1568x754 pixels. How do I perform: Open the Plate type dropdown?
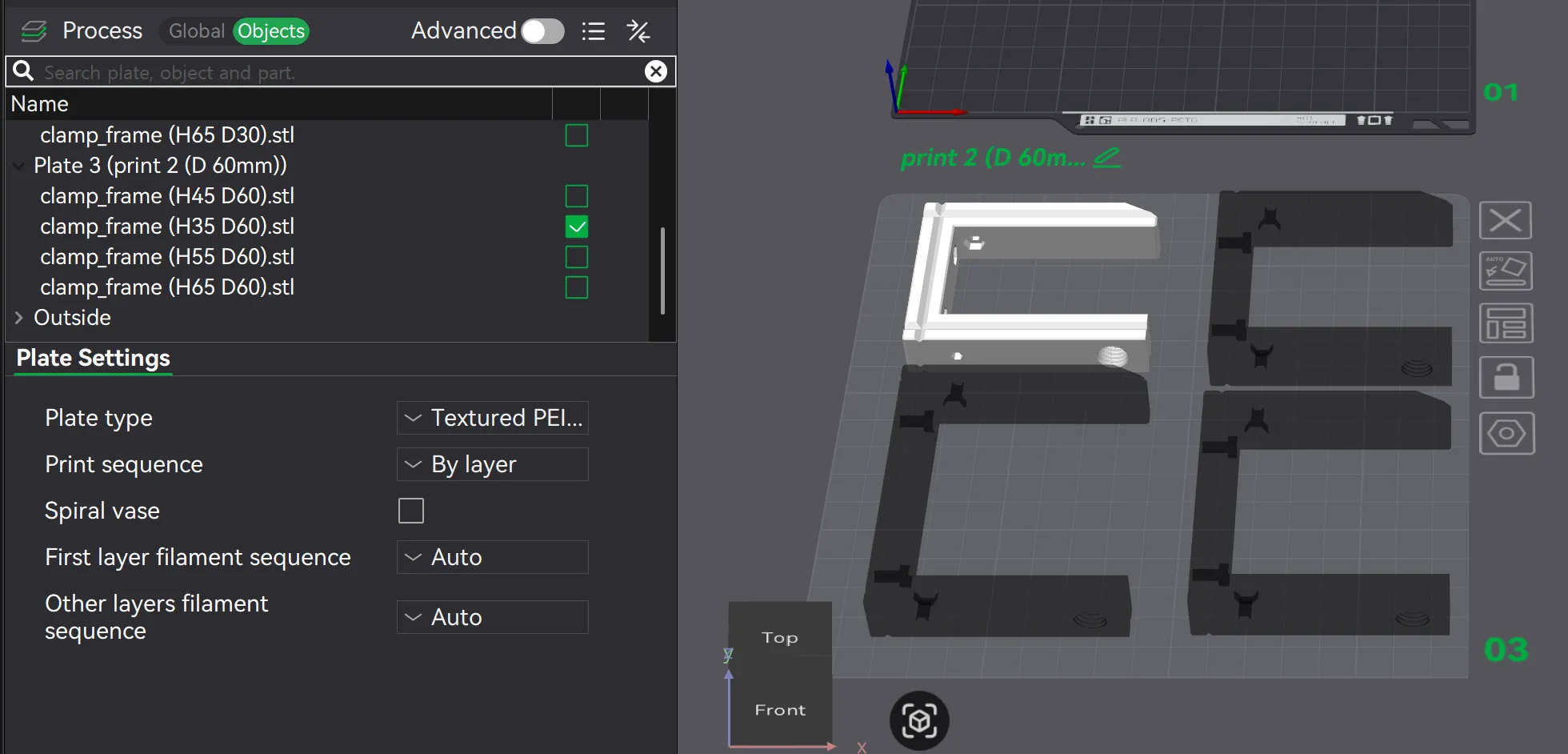[x=492, y=418]
